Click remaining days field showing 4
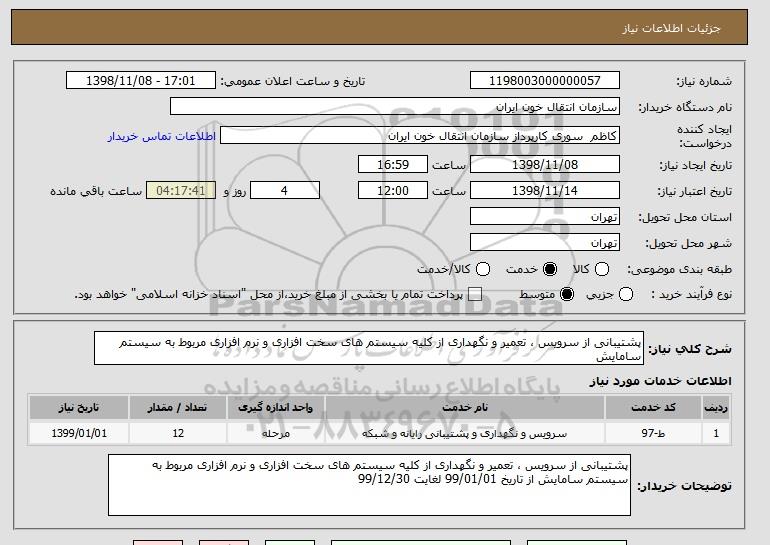 pyautogui.click(x=285, y=191)
